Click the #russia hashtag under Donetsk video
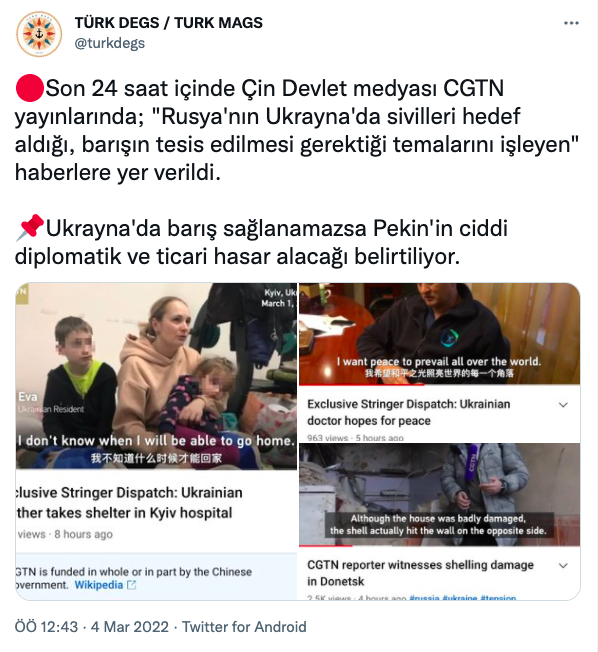 point(424,598)
